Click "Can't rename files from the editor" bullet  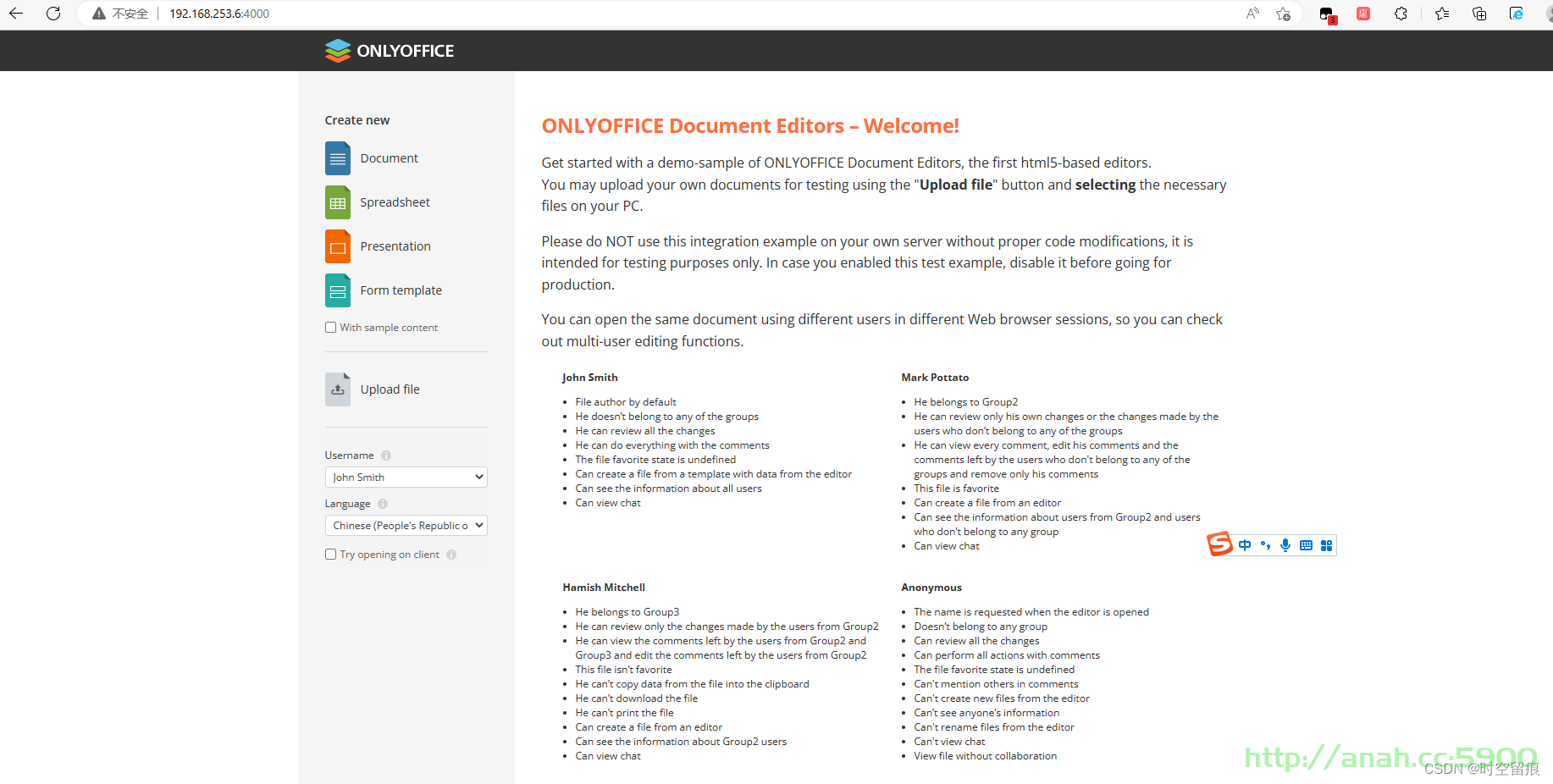994,727
